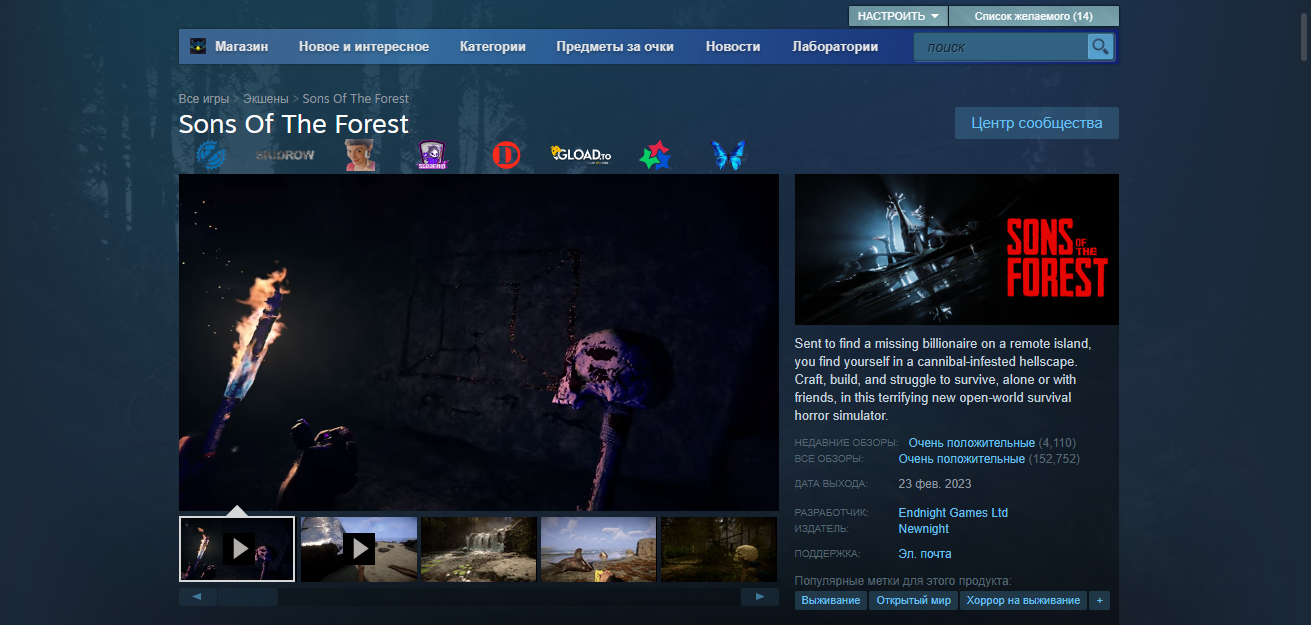Go to Предметы за очки
This screenshot has width=1311, height=625.
615,47
